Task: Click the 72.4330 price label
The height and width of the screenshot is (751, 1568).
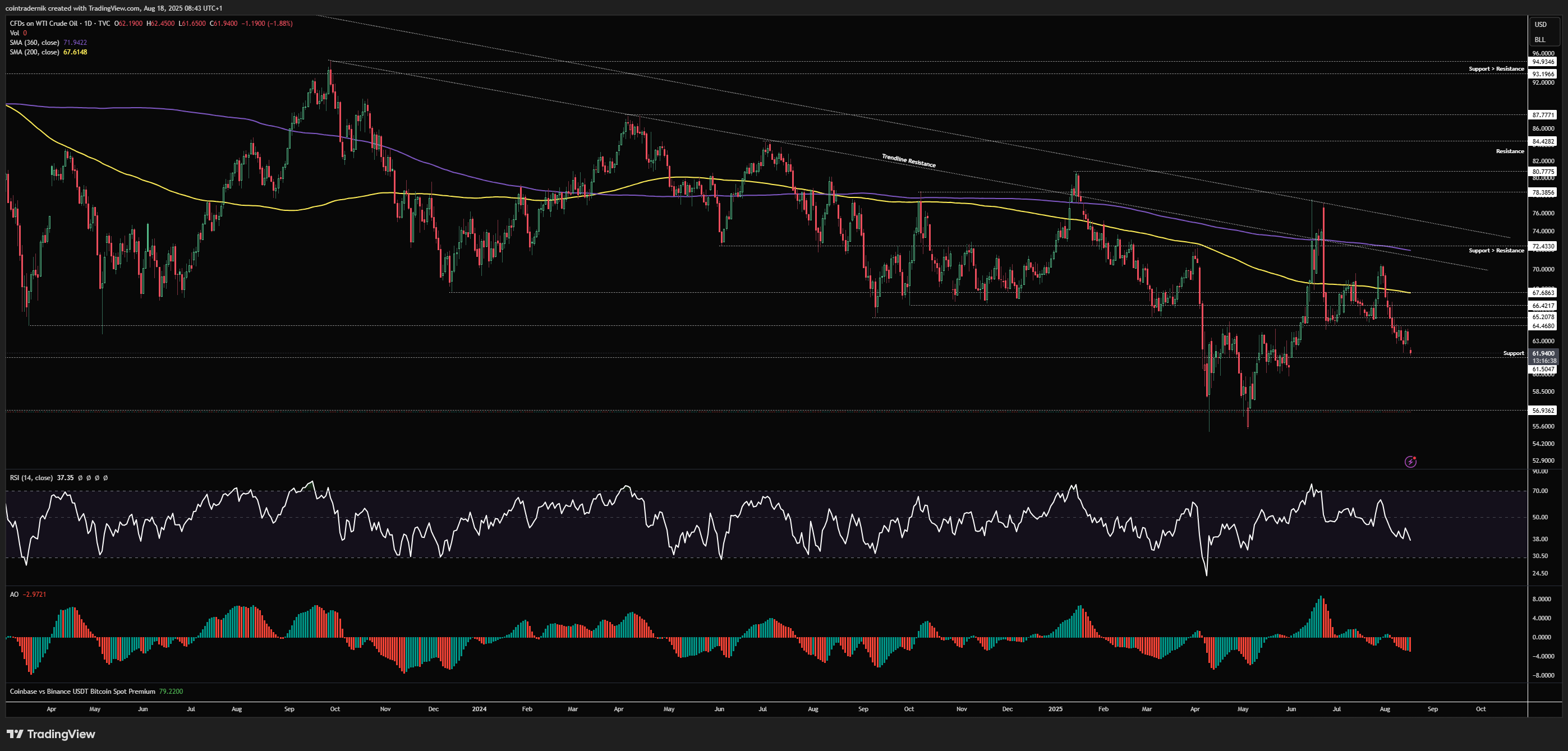Action: pos(1543,246)
